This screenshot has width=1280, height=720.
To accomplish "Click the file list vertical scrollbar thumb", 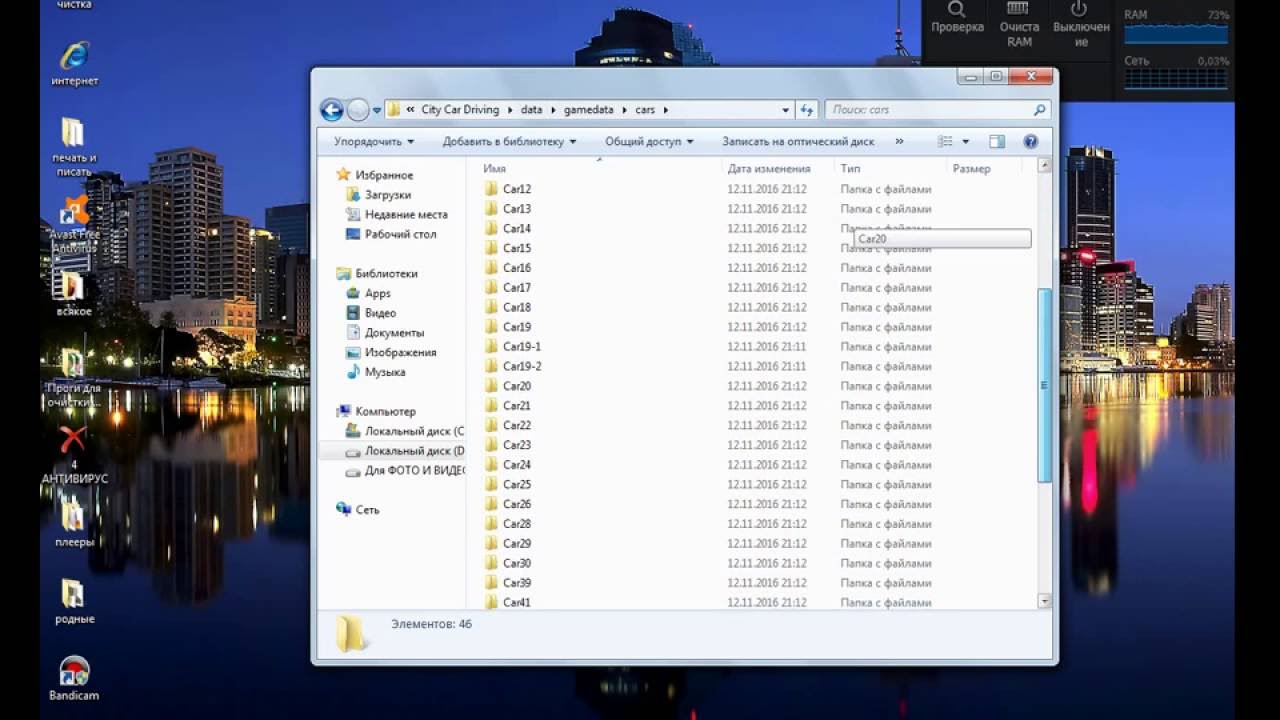I will [1045, 385].
